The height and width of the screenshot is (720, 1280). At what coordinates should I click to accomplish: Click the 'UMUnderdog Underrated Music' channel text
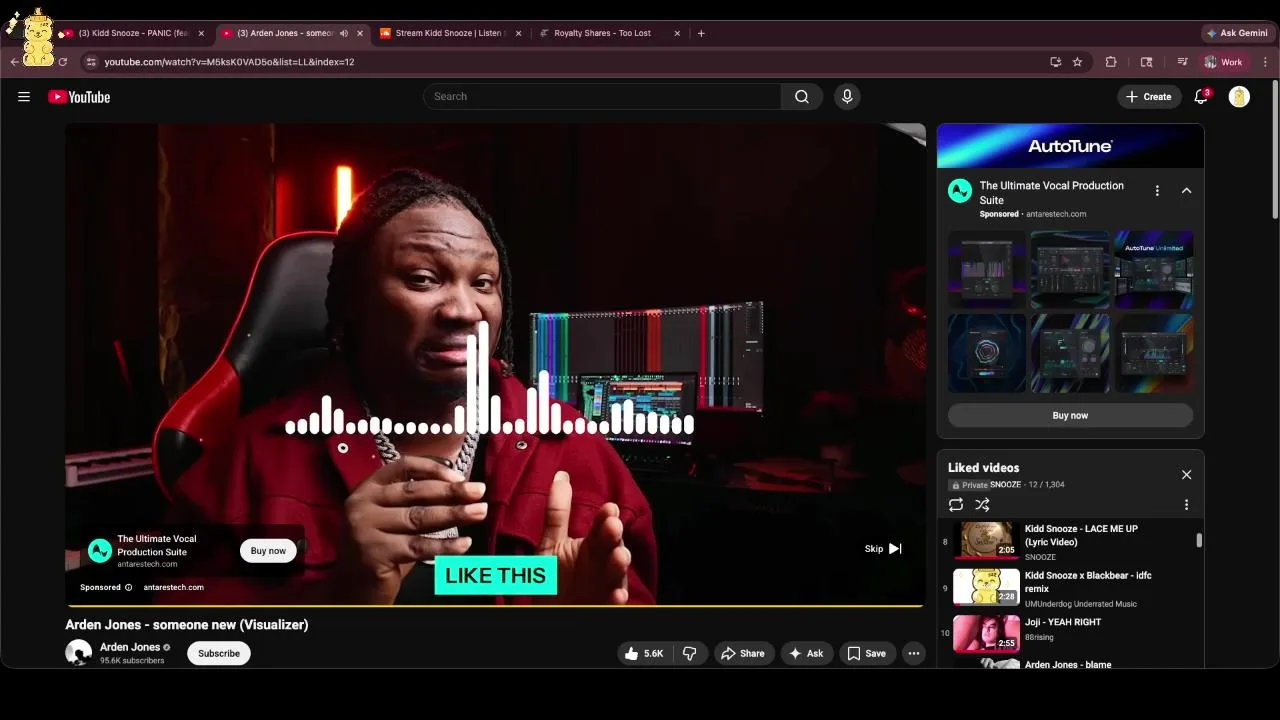click(1081, 604)
